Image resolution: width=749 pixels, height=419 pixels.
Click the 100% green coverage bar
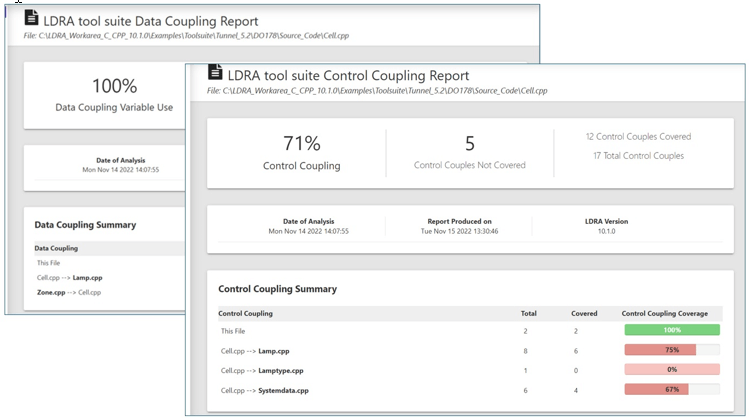pyautogui.click(x=672, y=330)
